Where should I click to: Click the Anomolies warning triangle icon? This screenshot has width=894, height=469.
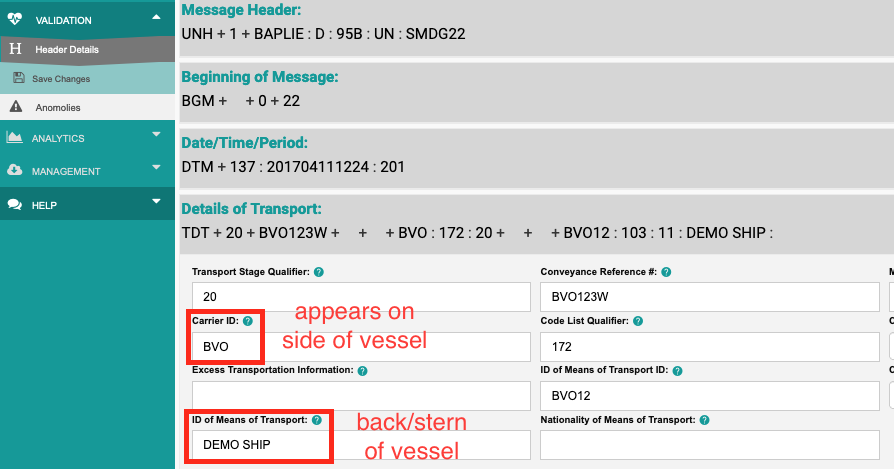pyautogui.click(x=15, y=107)
